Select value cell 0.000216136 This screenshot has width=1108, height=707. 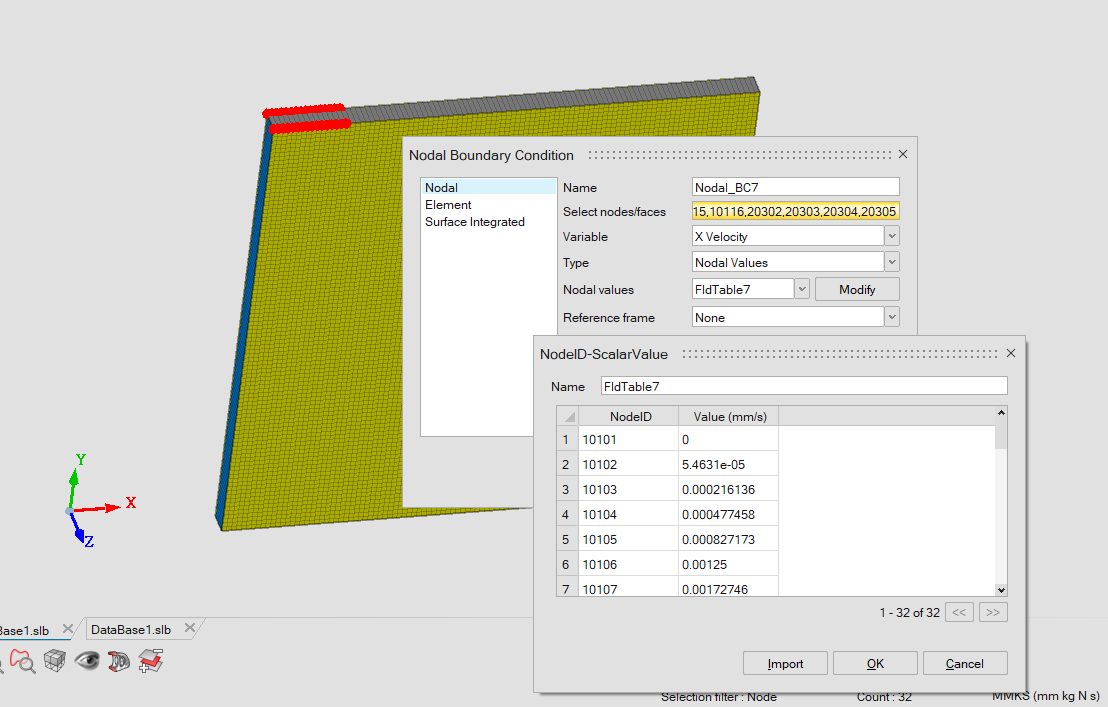pos(729,489)
